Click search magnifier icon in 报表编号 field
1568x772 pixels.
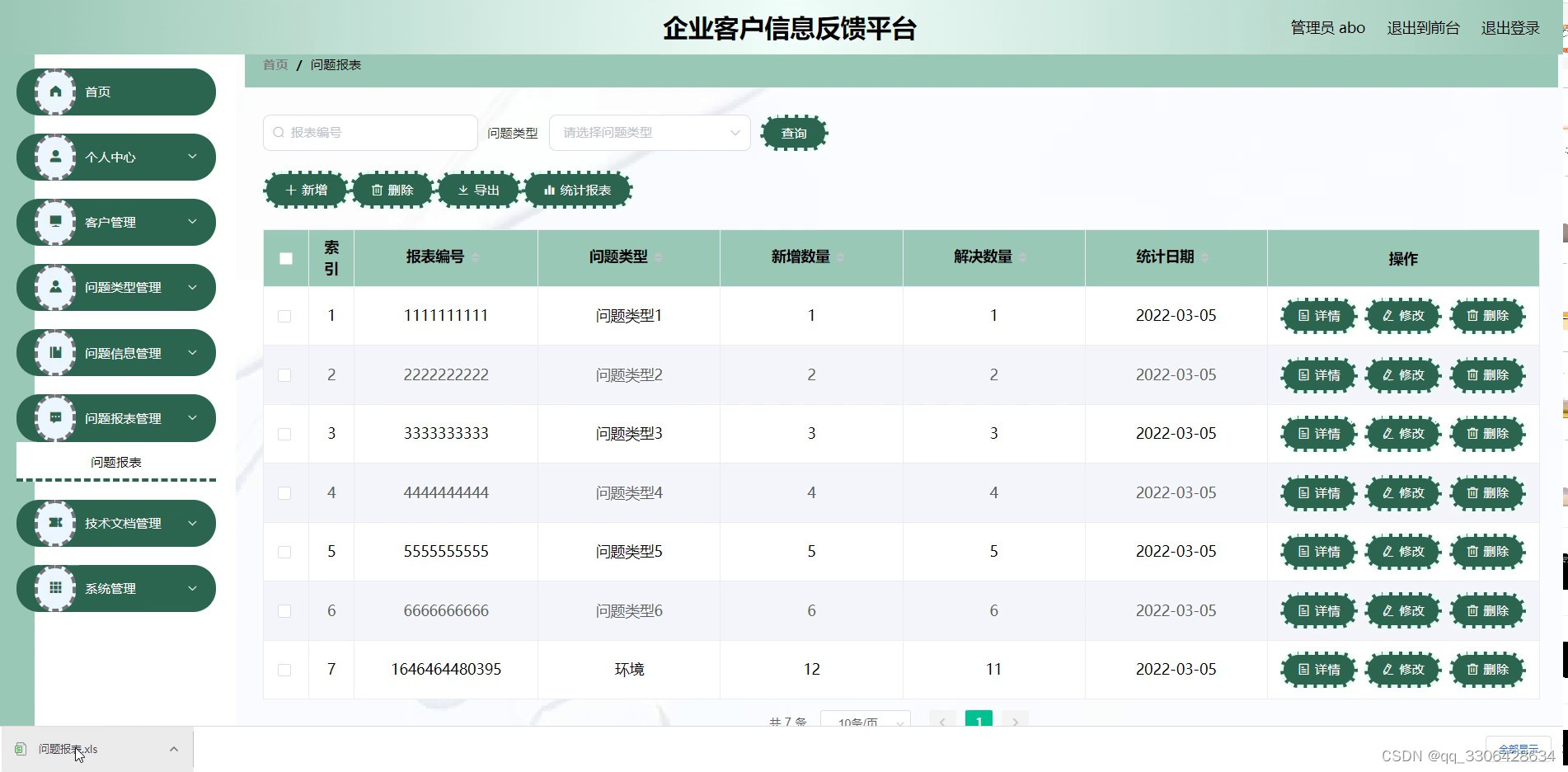point(279,133)
